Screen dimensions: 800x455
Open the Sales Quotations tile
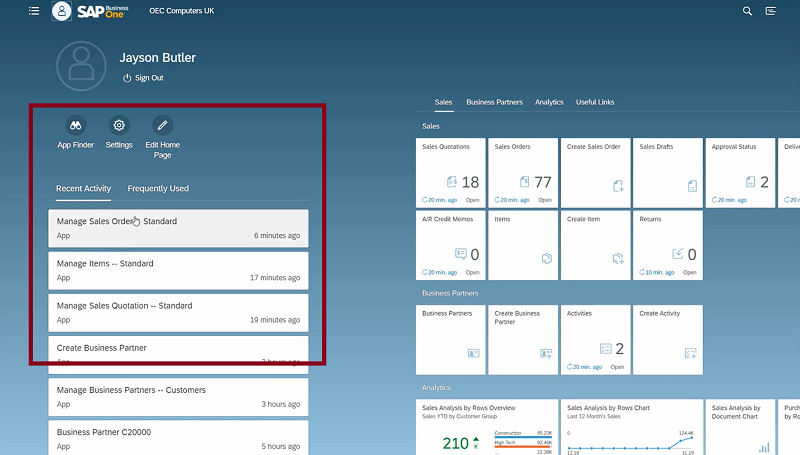(450, 172)
